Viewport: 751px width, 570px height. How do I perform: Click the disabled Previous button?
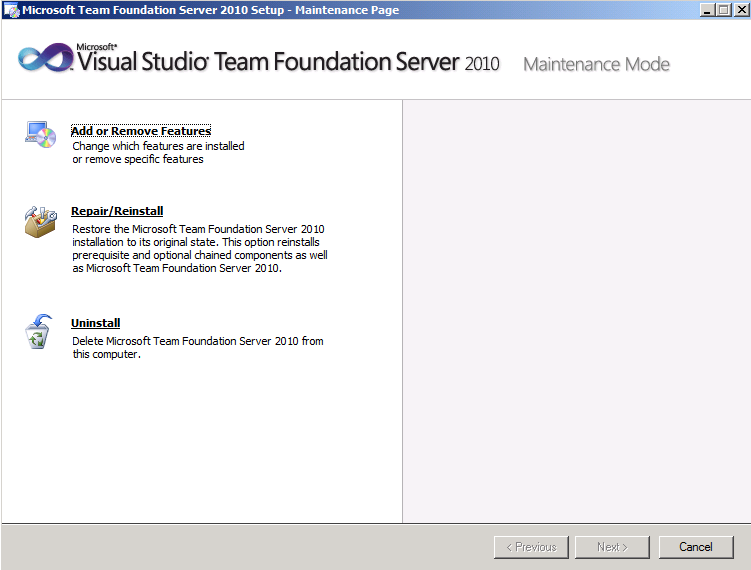531,547
